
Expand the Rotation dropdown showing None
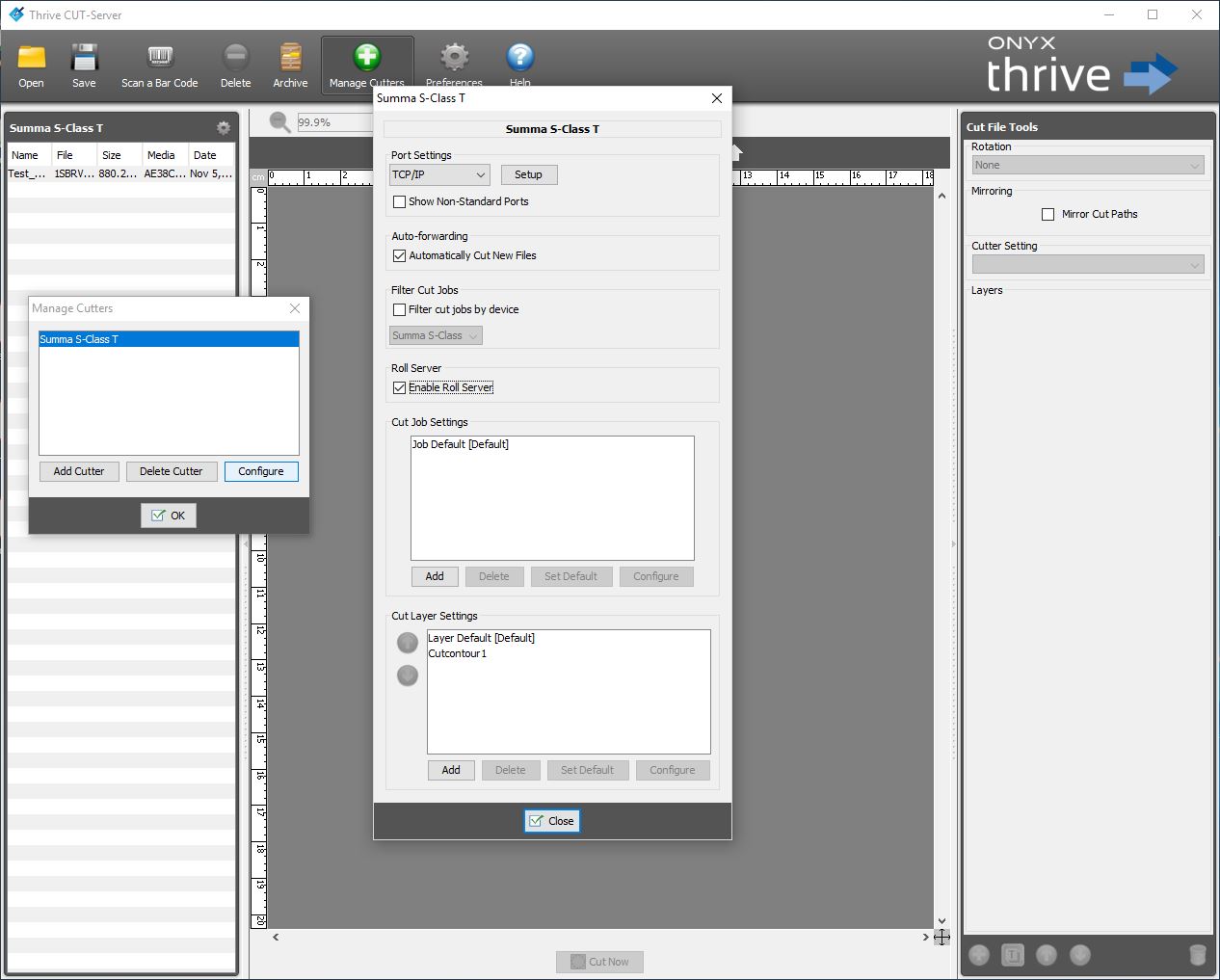(1088, 165)
